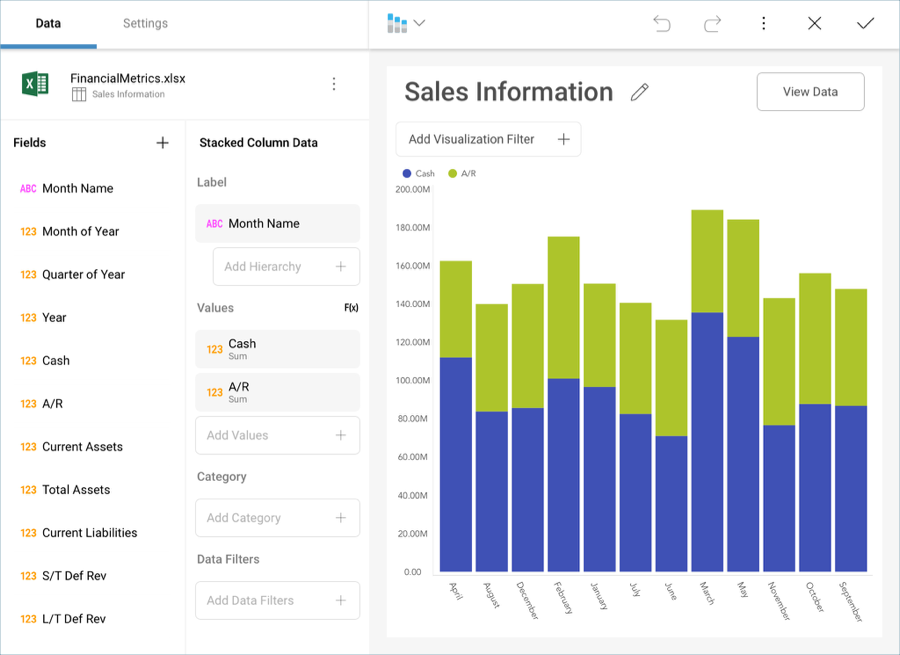Open the FinancialMetrics.xlsx data source options menu
Viewport: 900px width, 655px height.
click(334, 84)
